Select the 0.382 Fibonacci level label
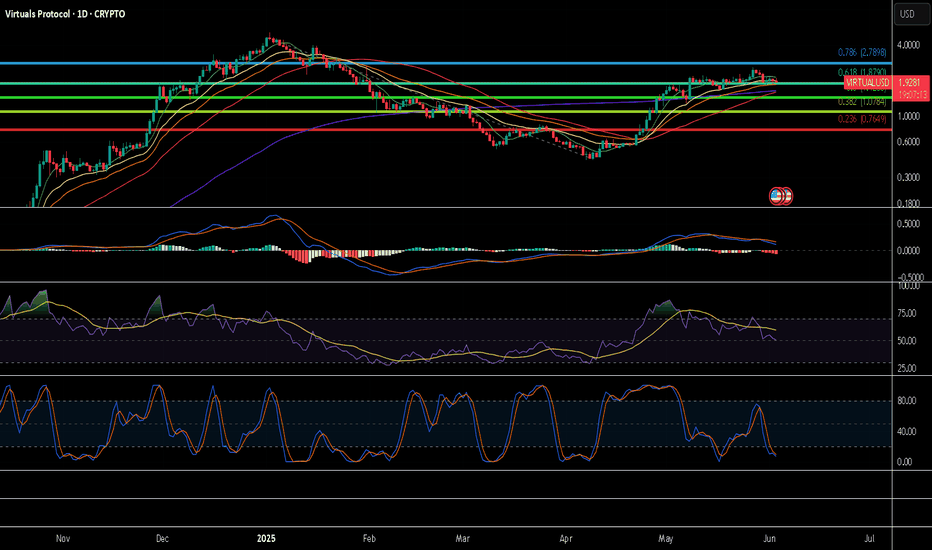The image size is (932, 550). pyautogui.click(x=859, y=102)
